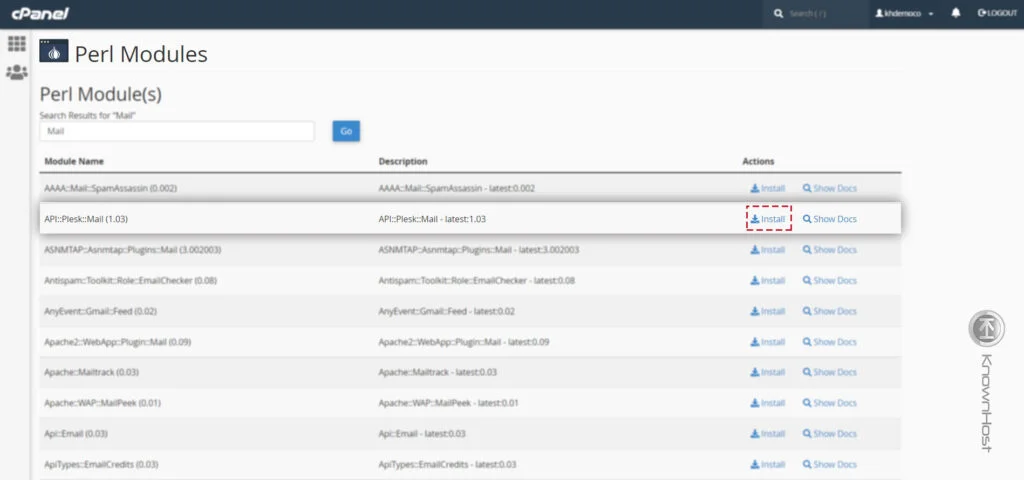Focus the module search box containing Mail
Screen dimensions: 1024x480
click(177, 131)
